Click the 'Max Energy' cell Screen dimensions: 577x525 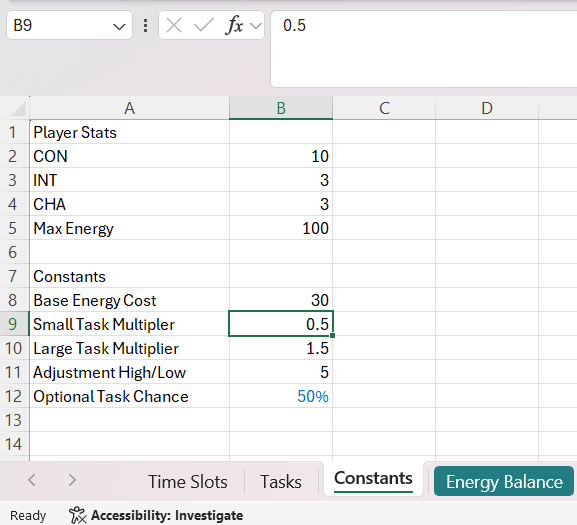[130, 228]
